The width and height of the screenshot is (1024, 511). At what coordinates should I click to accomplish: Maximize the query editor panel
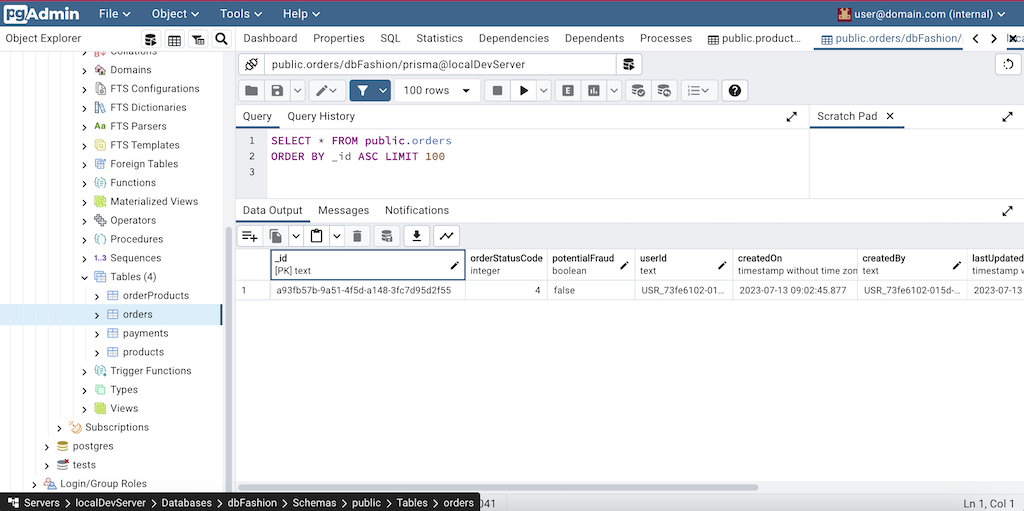click(792, 116)
